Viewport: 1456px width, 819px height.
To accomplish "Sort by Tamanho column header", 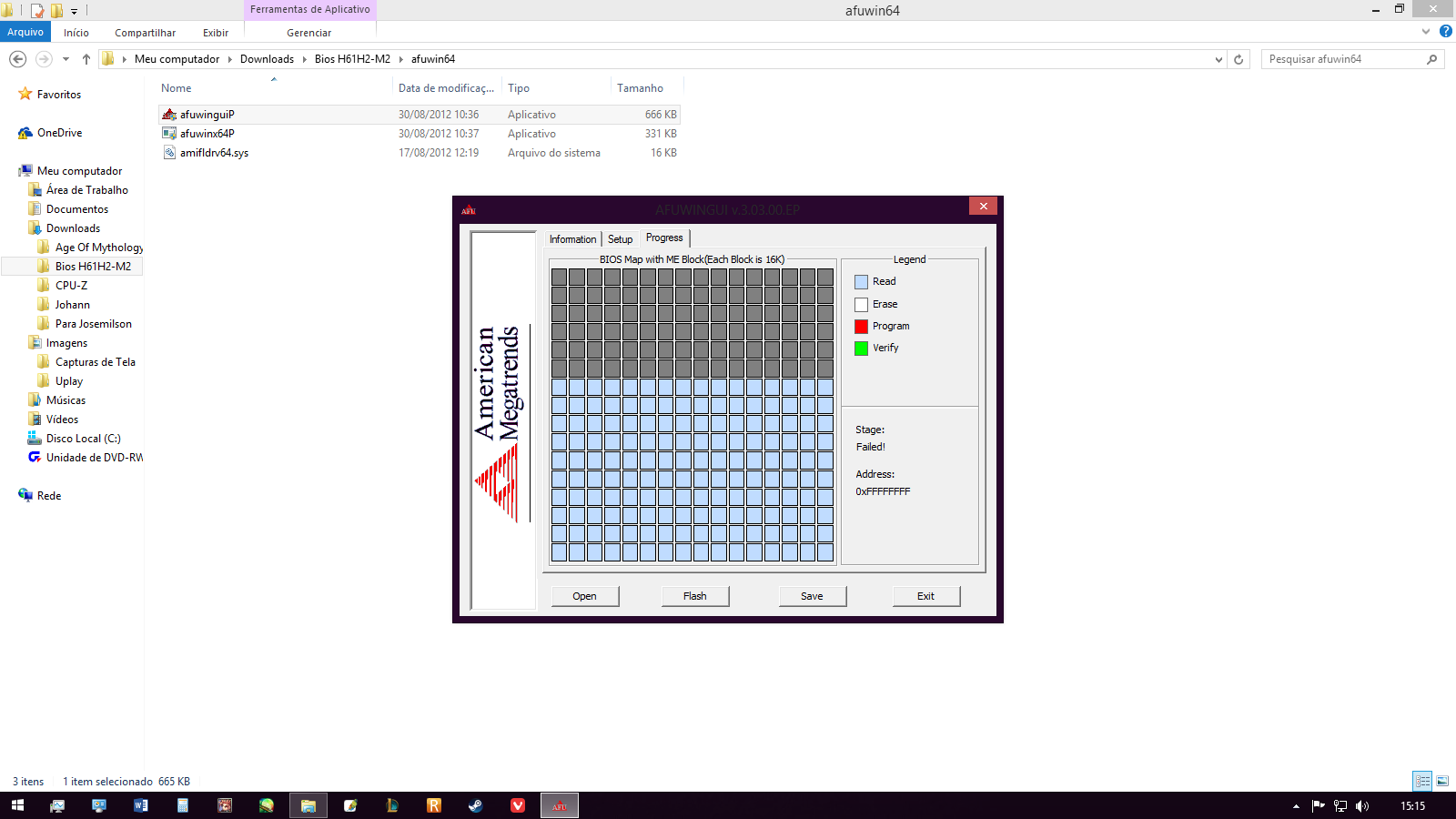I will tap(646, 88).
